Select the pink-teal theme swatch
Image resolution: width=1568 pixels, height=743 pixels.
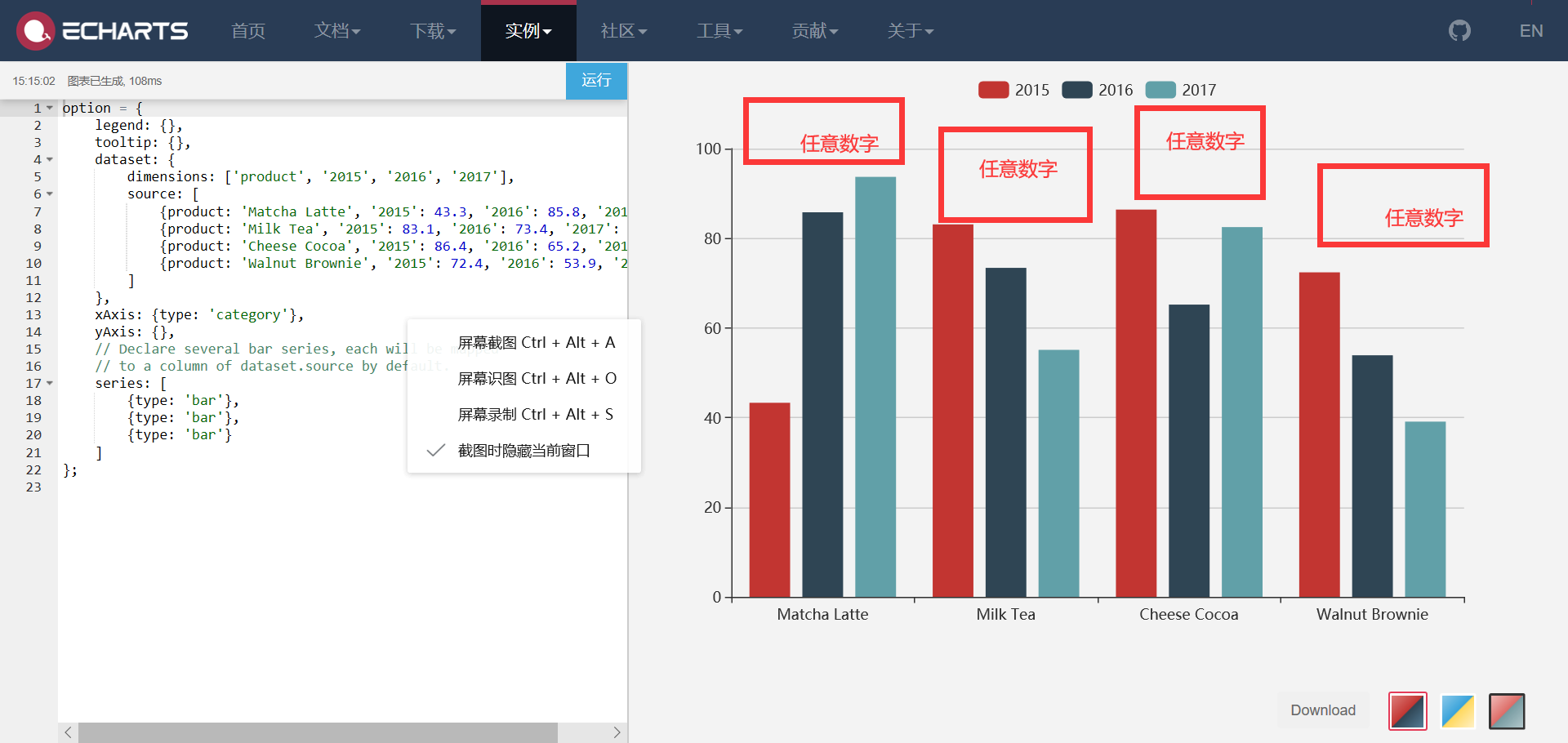(x=1507, y=711)
